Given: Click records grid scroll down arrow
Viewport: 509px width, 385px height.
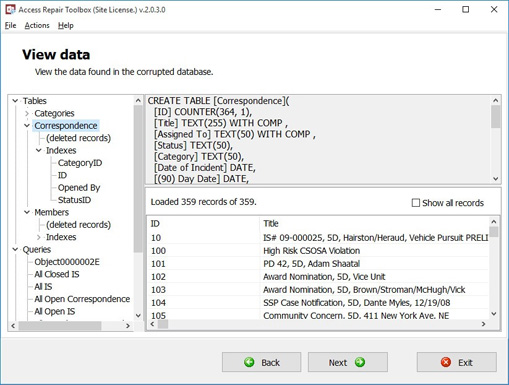Looking at the screenshot, I should coord(494,314).
